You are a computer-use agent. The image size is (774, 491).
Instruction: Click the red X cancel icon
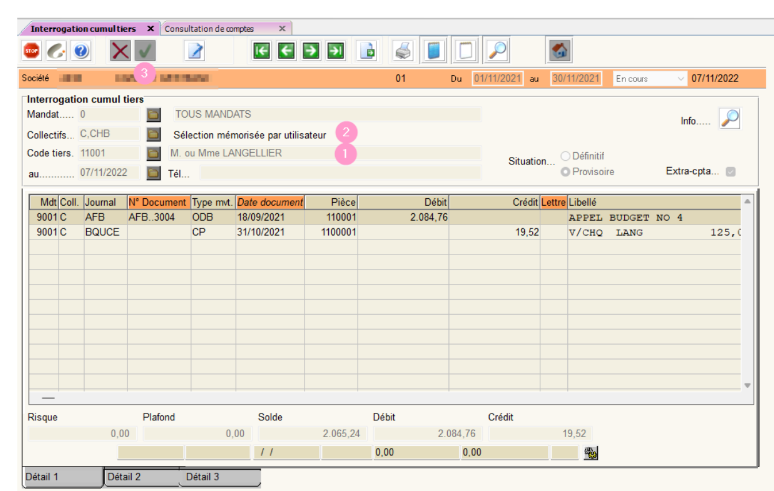(121, 50)
